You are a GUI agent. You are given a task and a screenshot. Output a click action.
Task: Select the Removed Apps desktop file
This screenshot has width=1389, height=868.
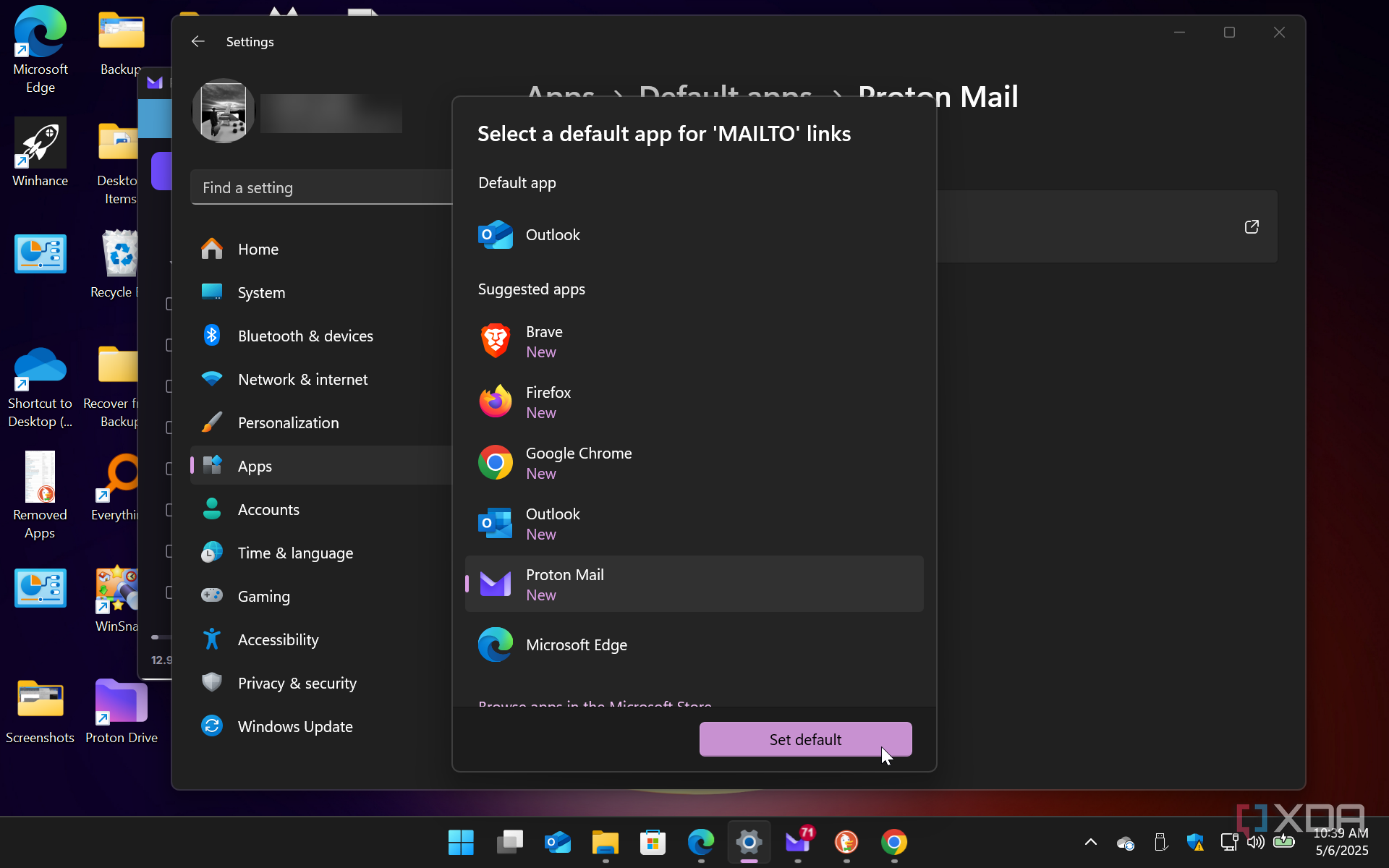[x=41, y=495]
